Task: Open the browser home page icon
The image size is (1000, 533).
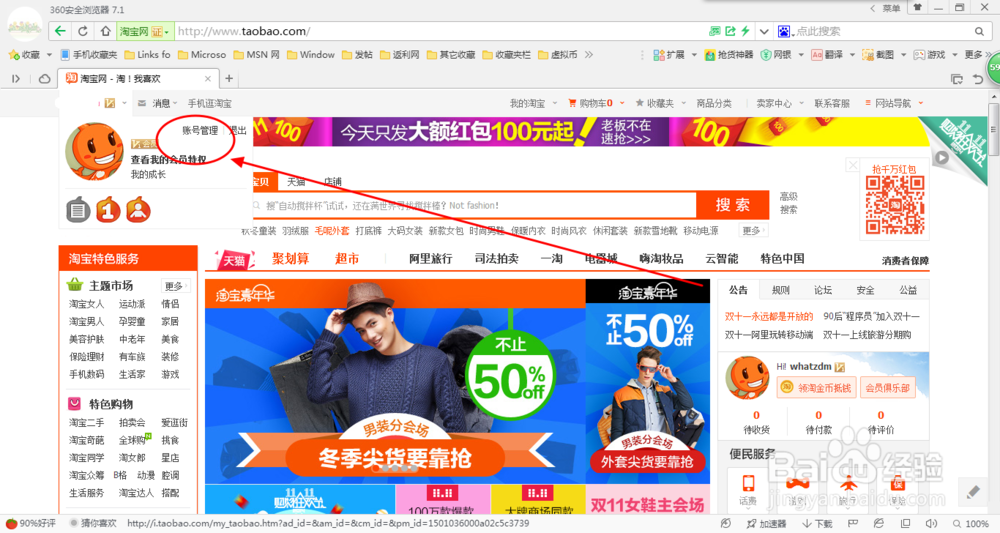Action: (x=105, y=31)
